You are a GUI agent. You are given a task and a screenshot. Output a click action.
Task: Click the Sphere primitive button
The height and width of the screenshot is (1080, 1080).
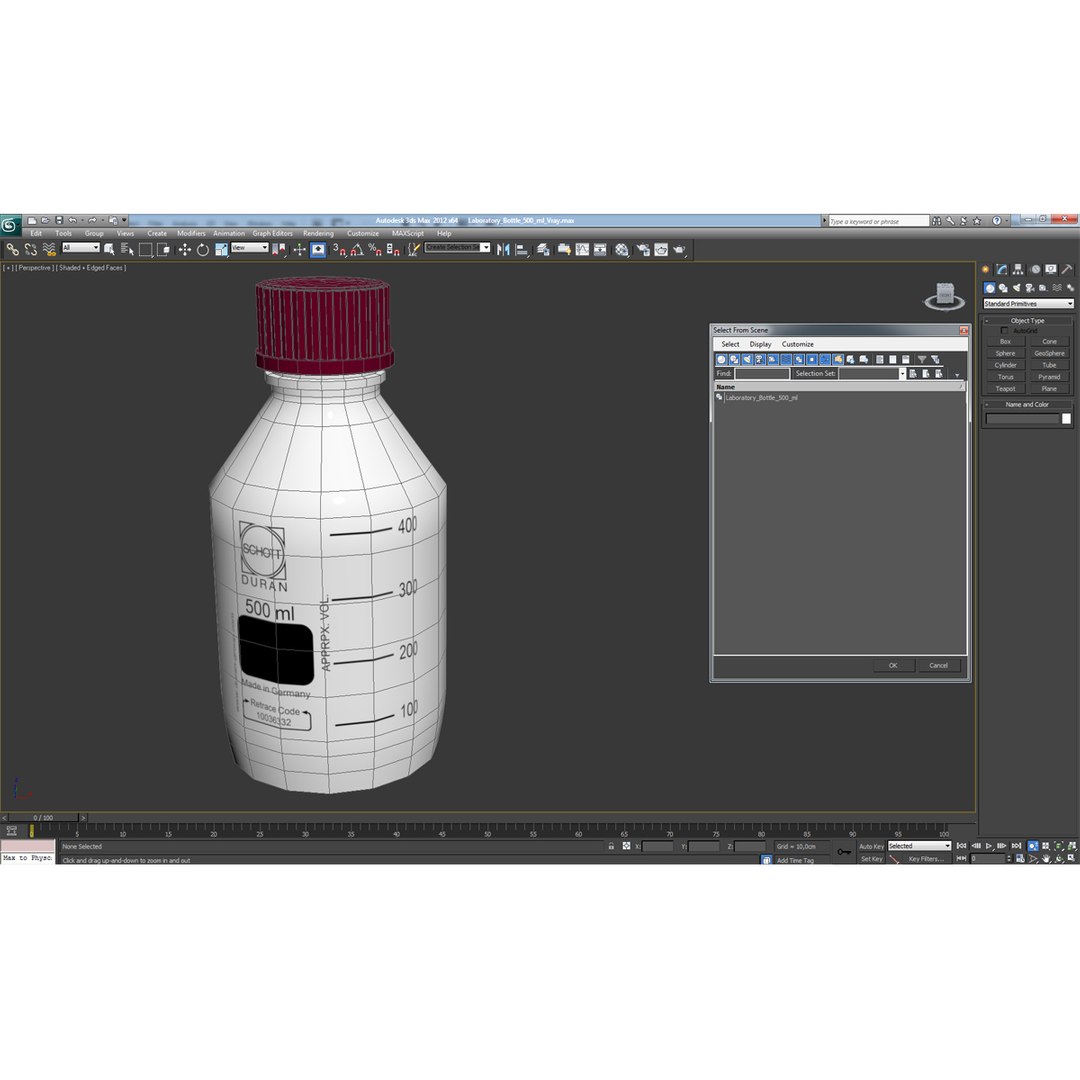click(x=1006, y=353)
